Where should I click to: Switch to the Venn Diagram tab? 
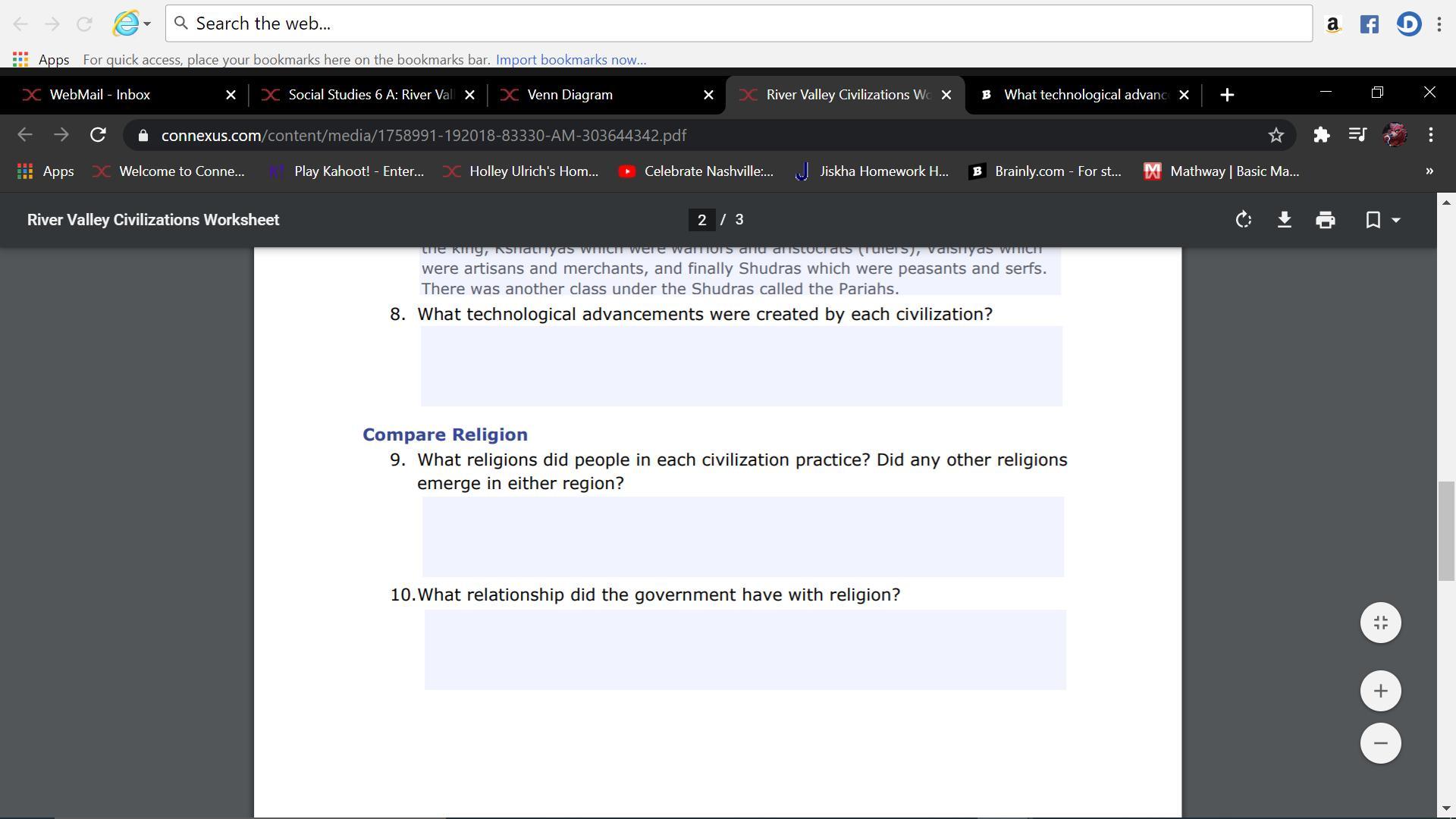570,95
